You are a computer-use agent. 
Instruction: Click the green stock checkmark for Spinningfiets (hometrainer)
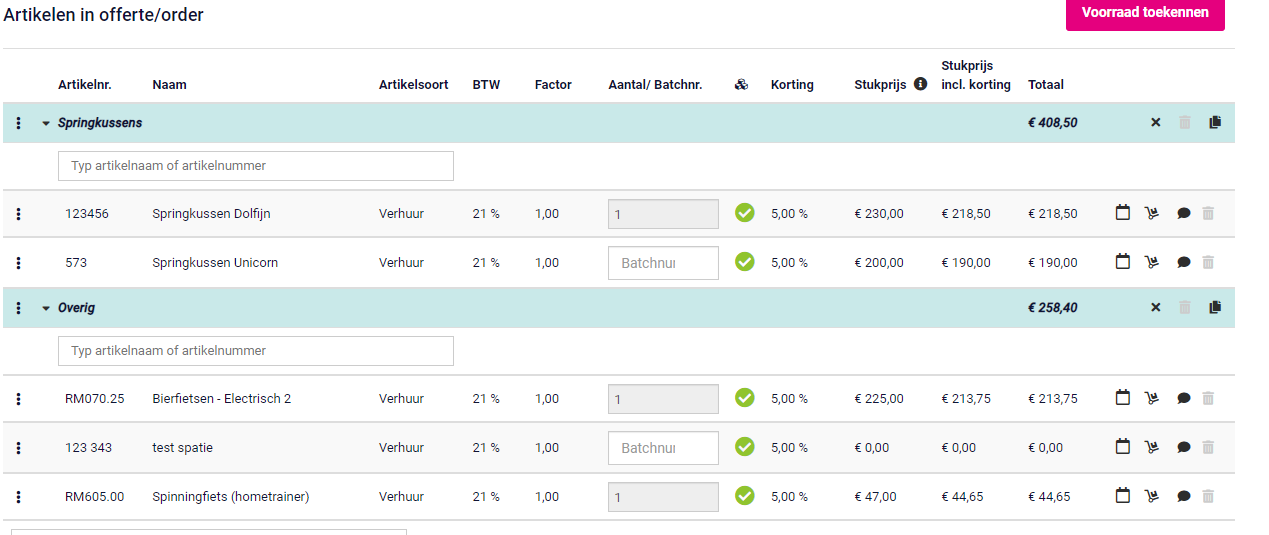744,496
